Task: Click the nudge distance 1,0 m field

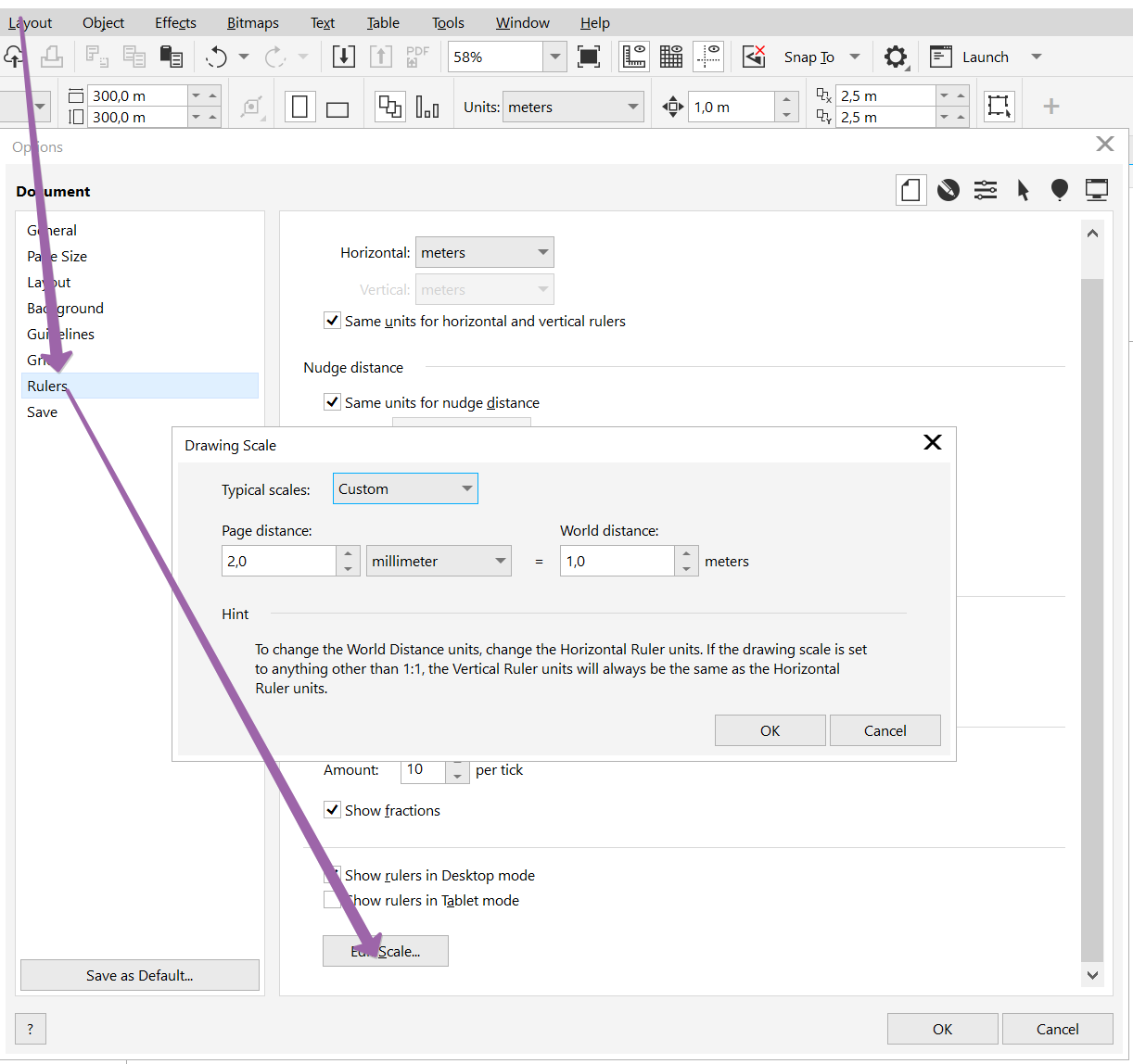Action: point(732,107)
